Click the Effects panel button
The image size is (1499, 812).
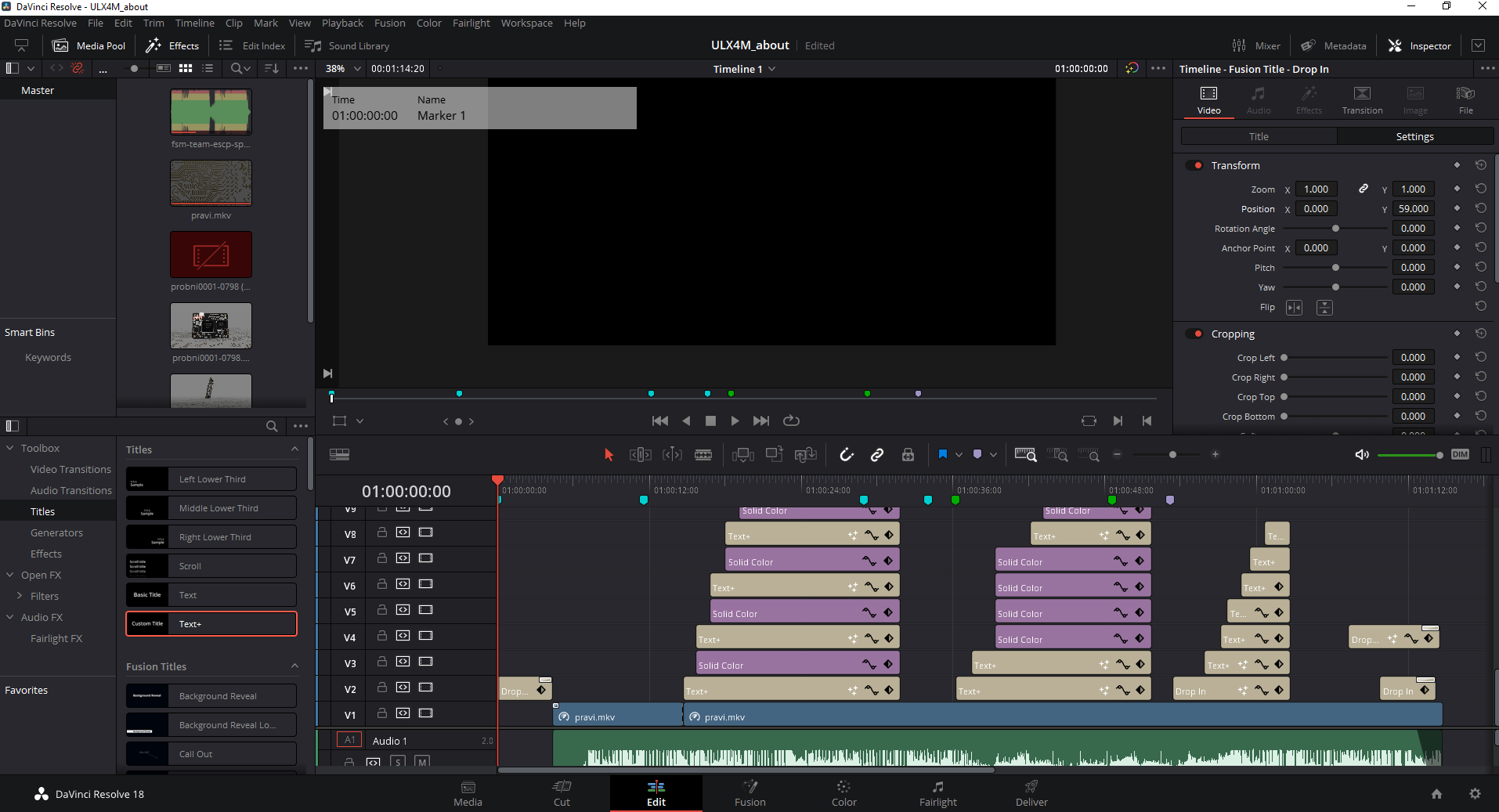173,46
